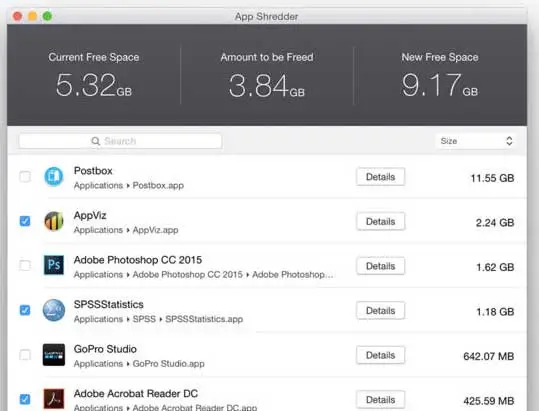Select the SPSSStatistics app name

(109, 304)
